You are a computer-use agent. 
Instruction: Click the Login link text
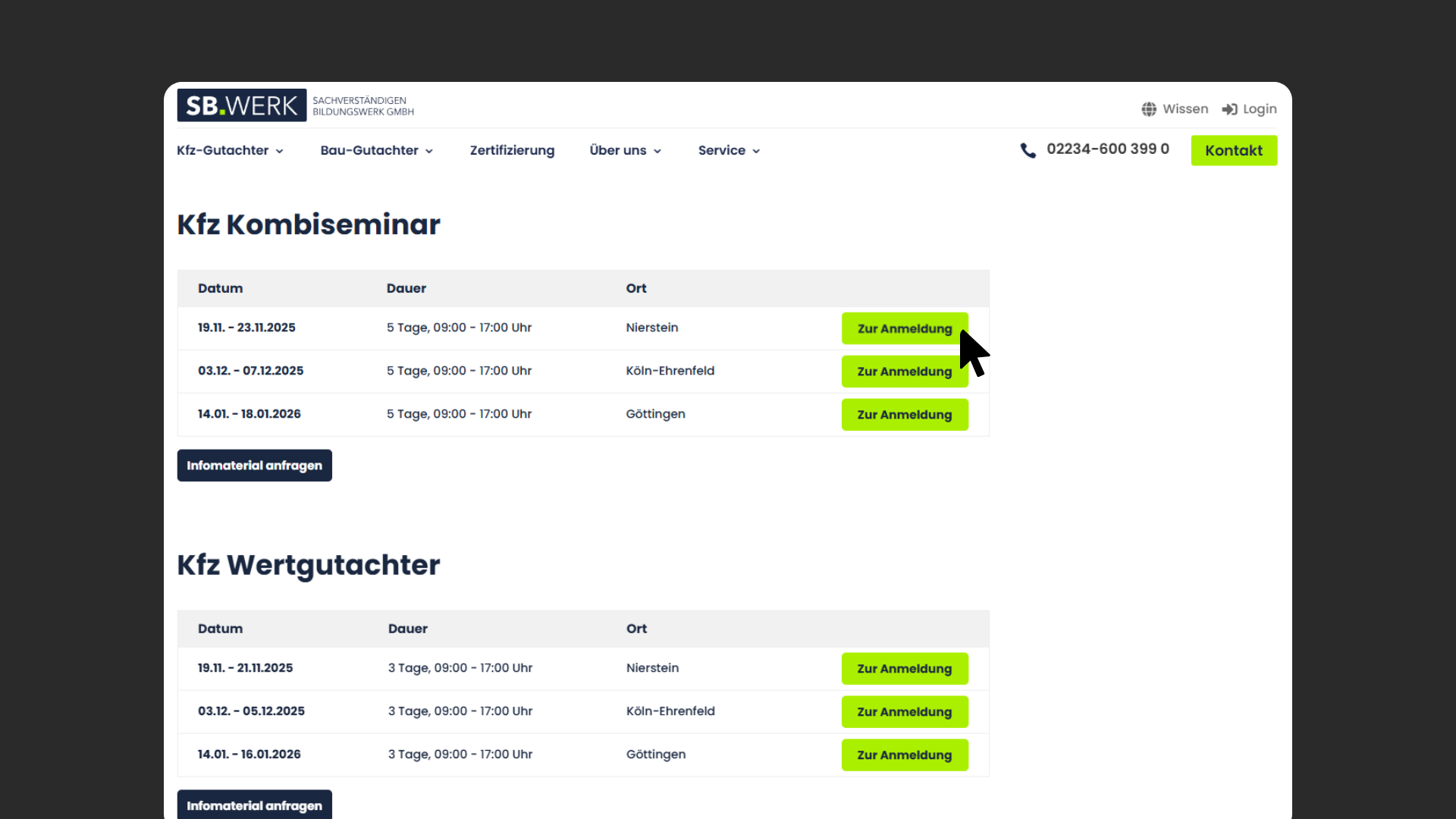coord(1260,109)
